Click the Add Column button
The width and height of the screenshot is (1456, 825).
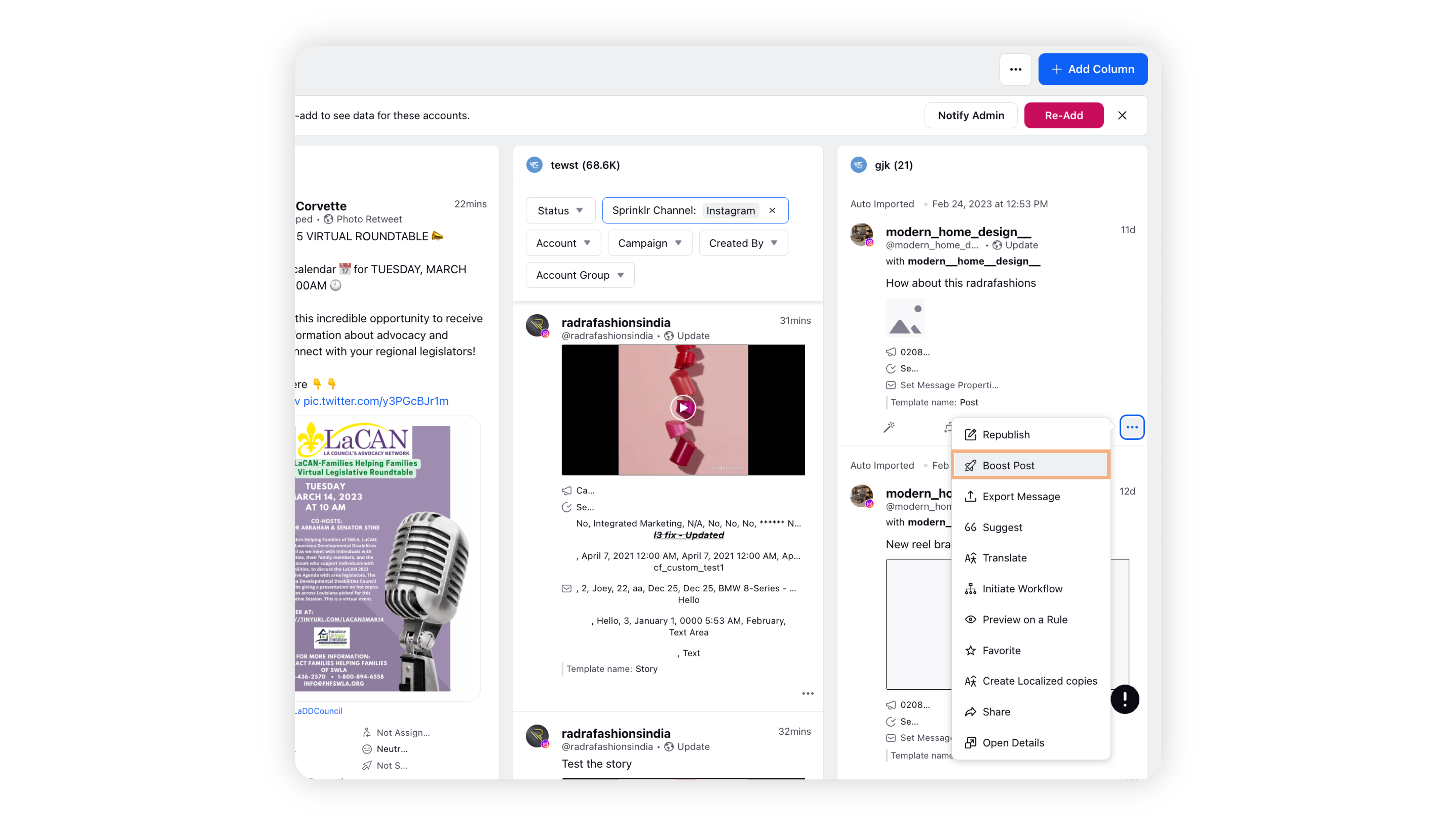pyautogui.click(x=1092, y=69)
